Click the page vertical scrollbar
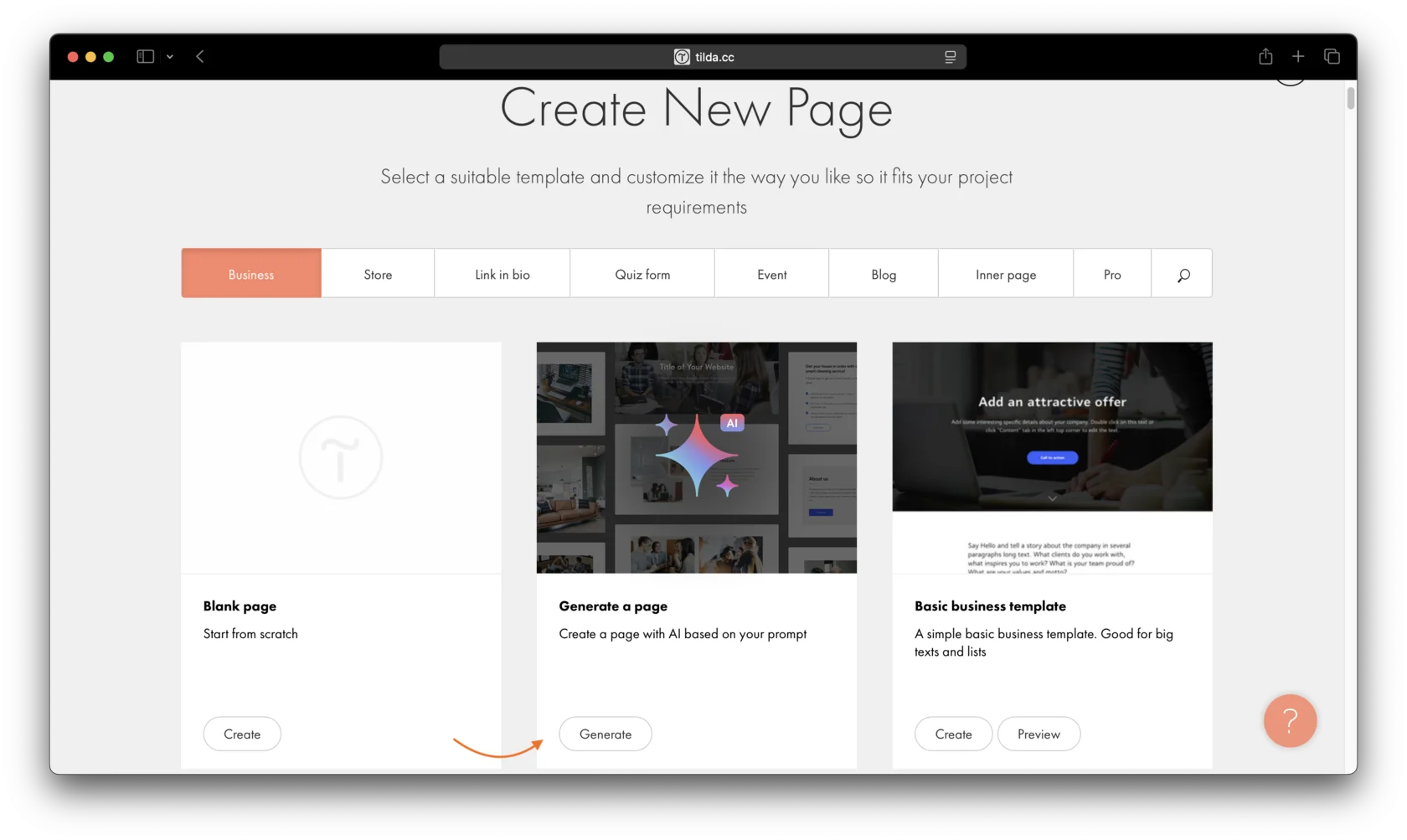The height and width of the screenshot is (840, 1407). point(1350,98)
